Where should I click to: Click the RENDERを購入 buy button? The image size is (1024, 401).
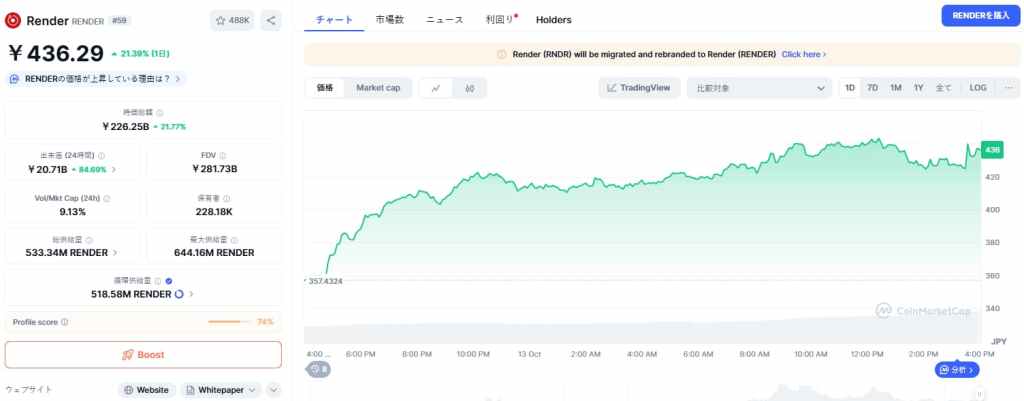click(x=978, y=16)
